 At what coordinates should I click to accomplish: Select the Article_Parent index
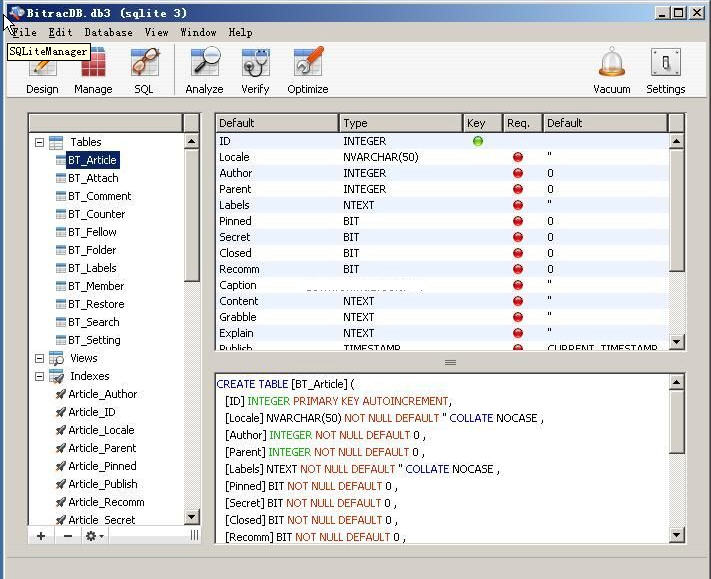pyautogui.click(x=102, y=448)
